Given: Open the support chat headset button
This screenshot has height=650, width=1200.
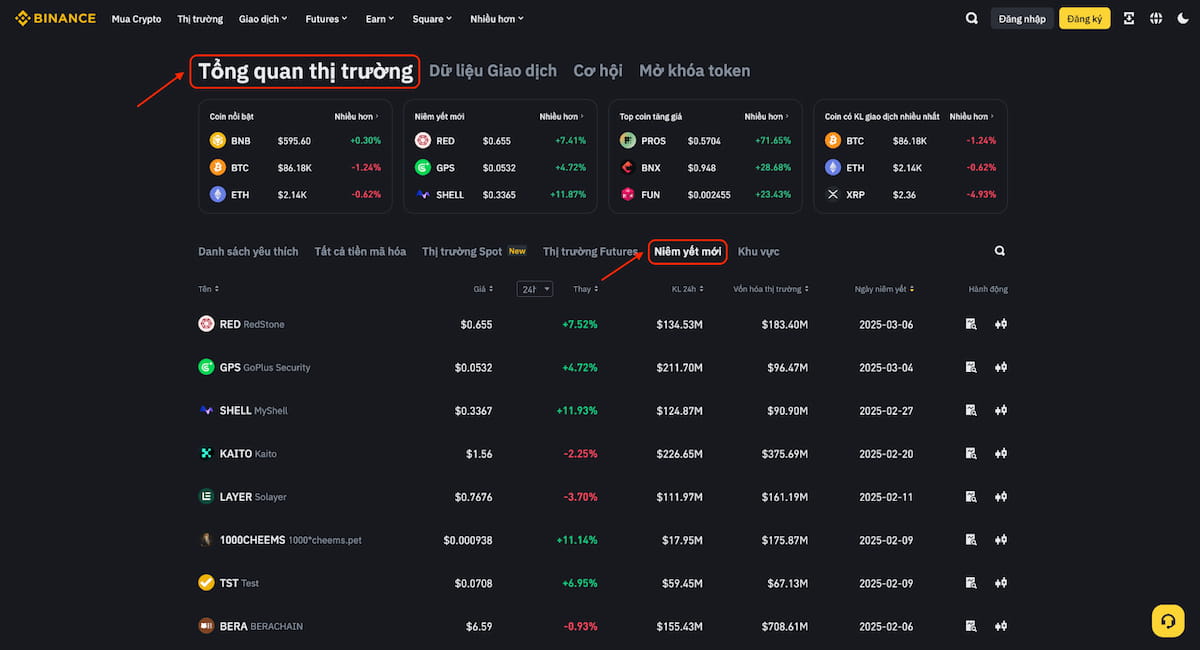Looking at the screenshot, I should click(1167, 621).
